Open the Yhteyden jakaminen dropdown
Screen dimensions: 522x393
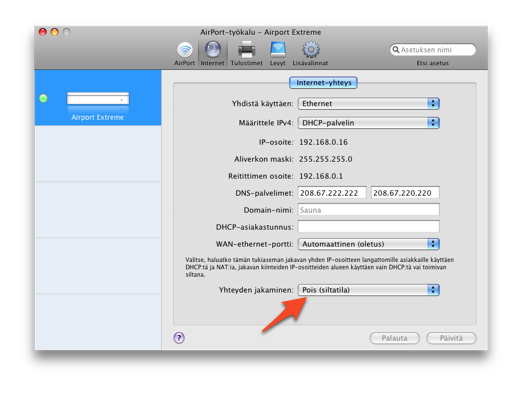click(369, 290)
